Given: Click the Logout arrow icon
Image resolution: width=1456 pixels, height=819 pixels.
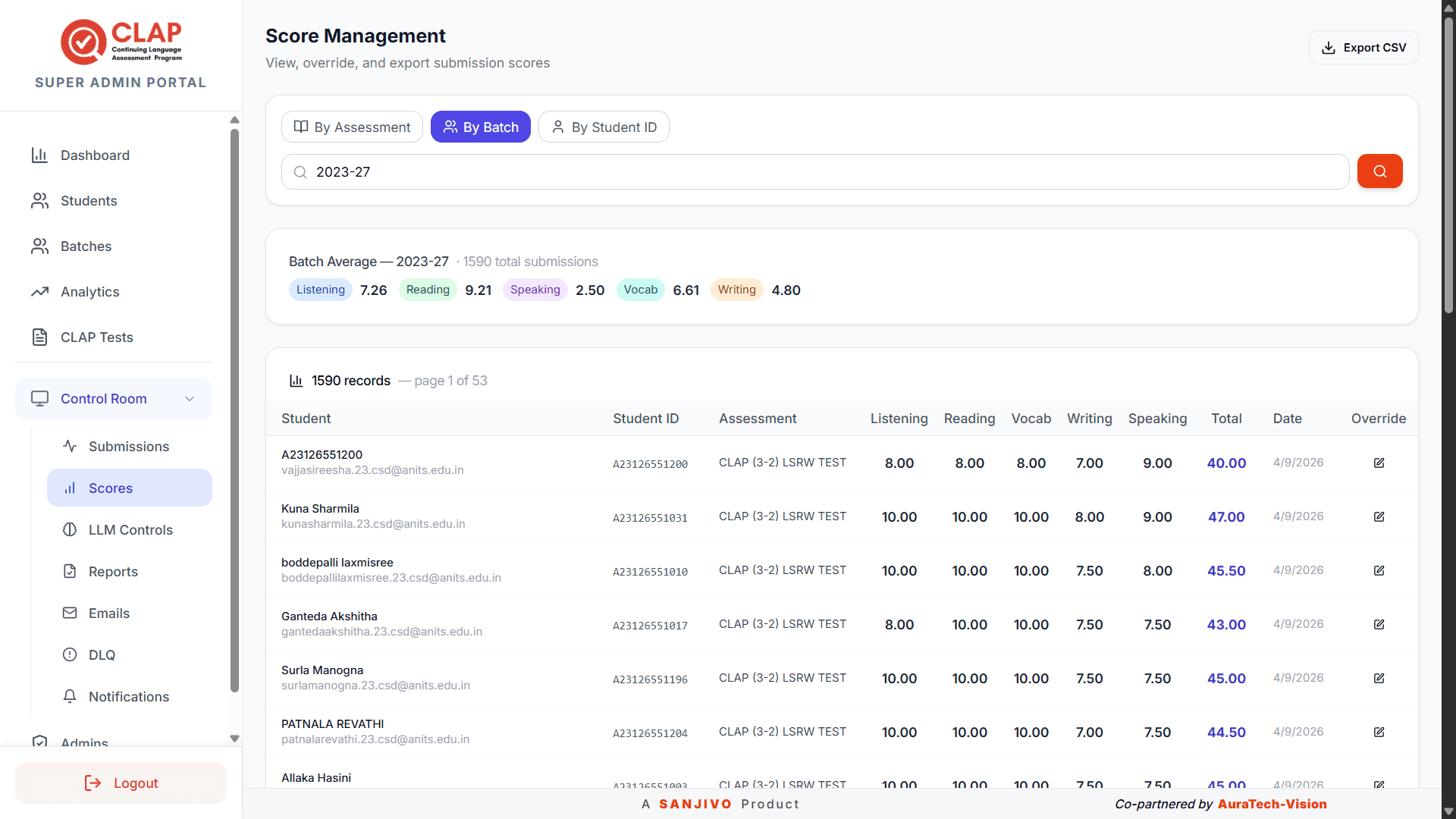Looking at the screenshot, I should pyautogui.click(x=93, y=783).
